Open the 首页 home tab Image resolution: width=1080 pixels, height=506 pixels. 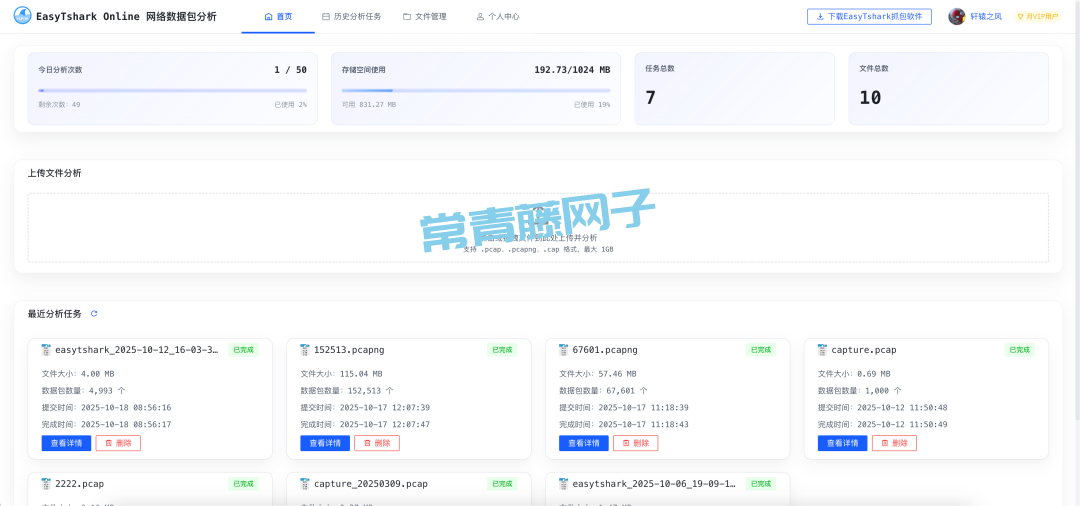[278, 17]
